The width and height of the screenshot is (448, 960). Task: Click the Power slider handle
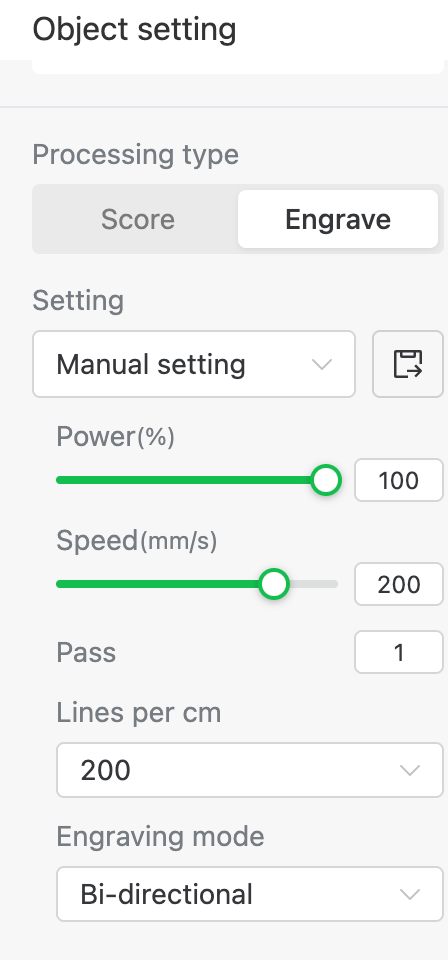pos(326,480)
